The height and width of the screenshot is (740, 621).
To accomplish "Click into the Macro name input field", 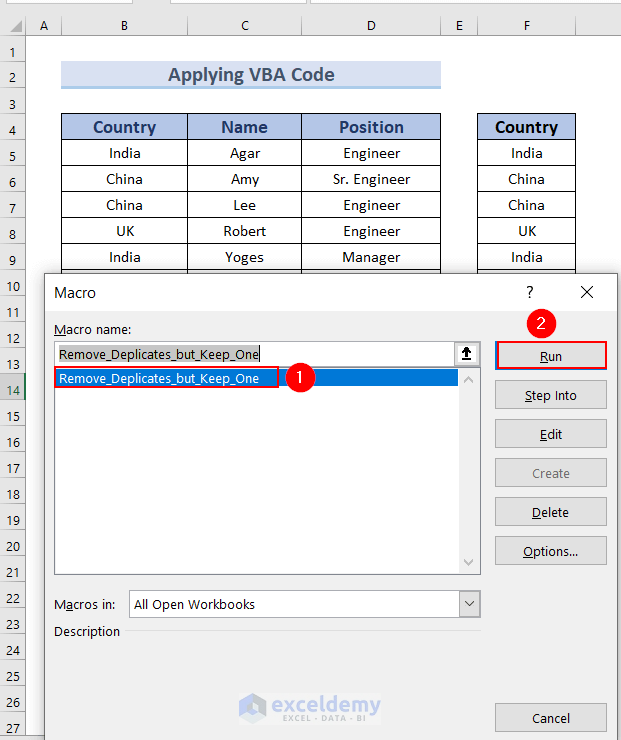I will click(255, 354).
